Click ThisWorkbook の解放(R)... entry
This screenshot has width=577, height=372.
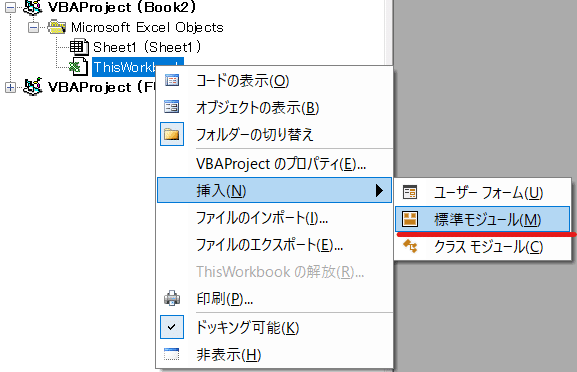click(x=275, y=272)
